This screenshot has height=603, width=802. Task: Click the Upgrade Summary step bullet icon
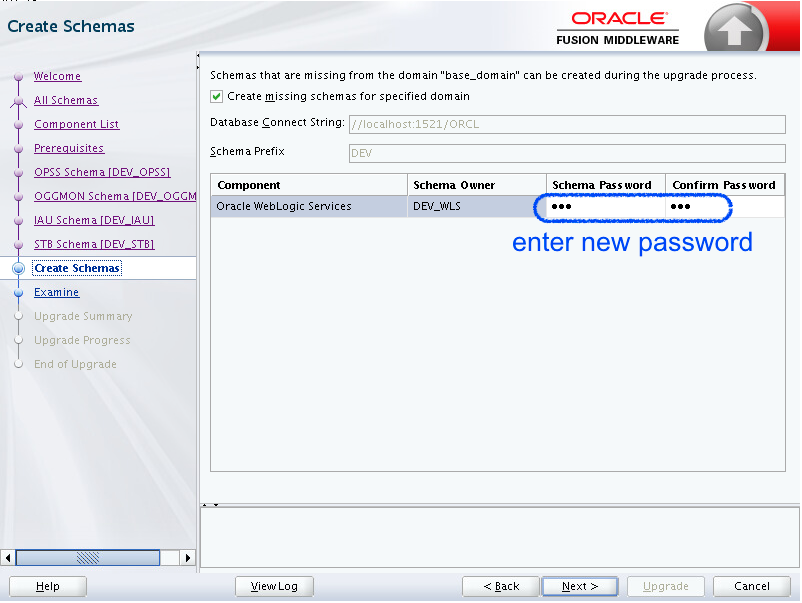pos(18,316)
